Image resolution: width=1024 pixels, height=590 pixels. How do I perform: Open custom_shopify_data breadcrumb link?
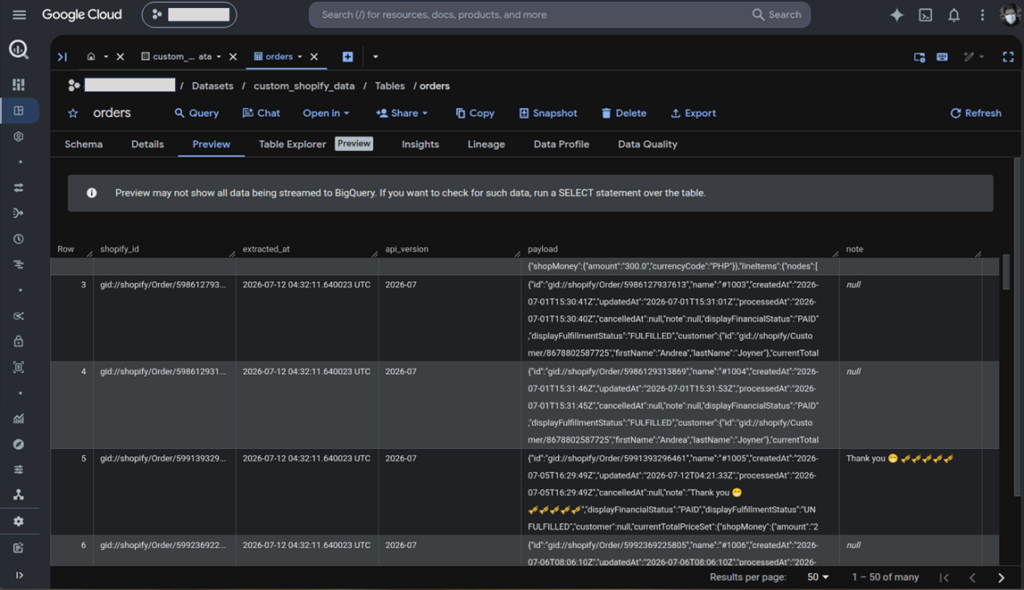304,86
